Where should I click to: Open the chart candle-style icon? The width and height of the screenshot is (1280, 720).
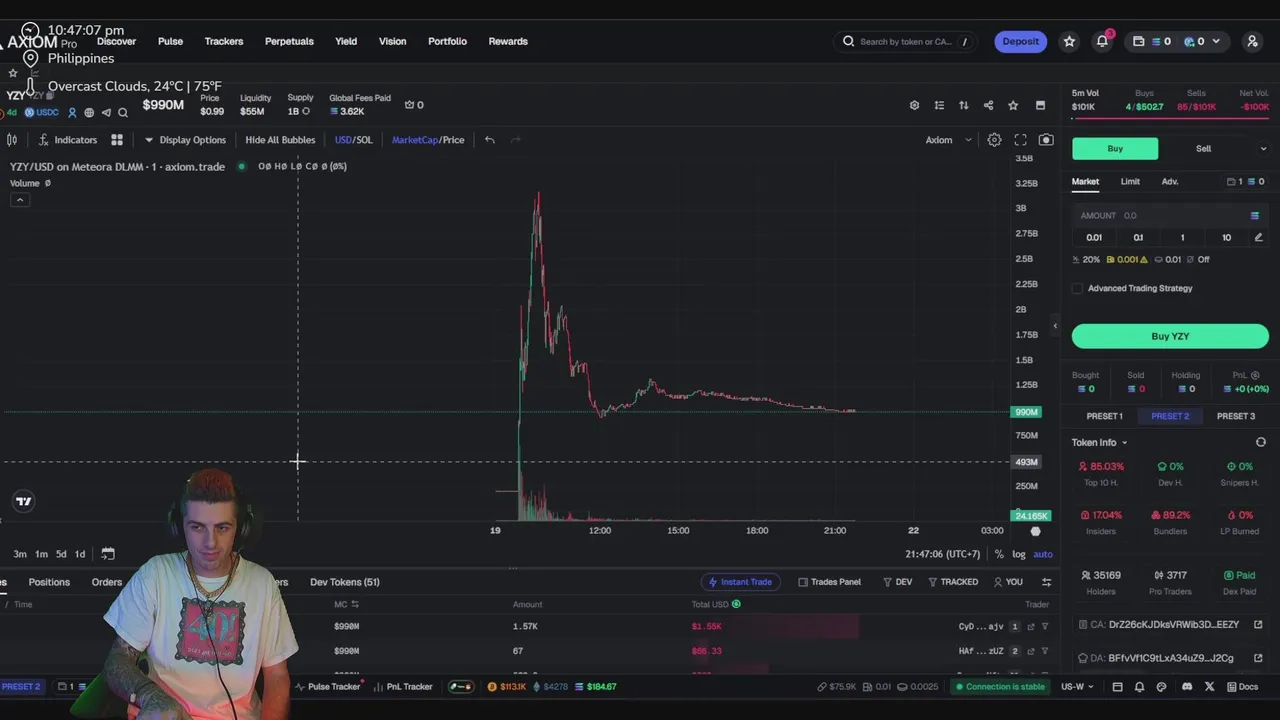(x=12, y=140)
